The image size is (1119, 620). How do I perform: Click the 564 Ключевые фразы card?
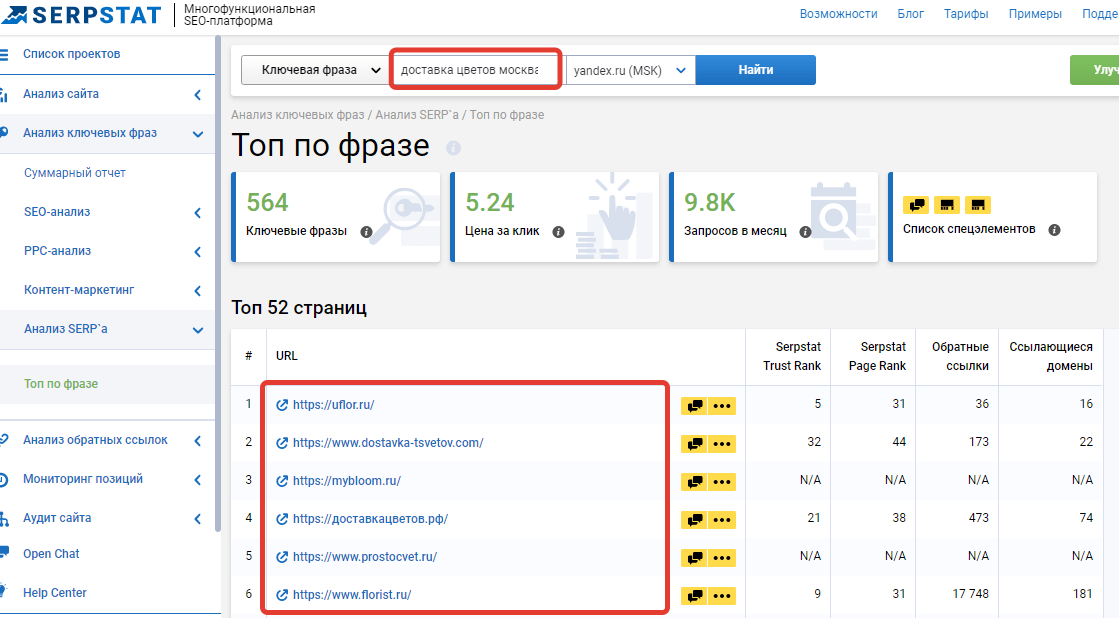[x=336, y=217]
